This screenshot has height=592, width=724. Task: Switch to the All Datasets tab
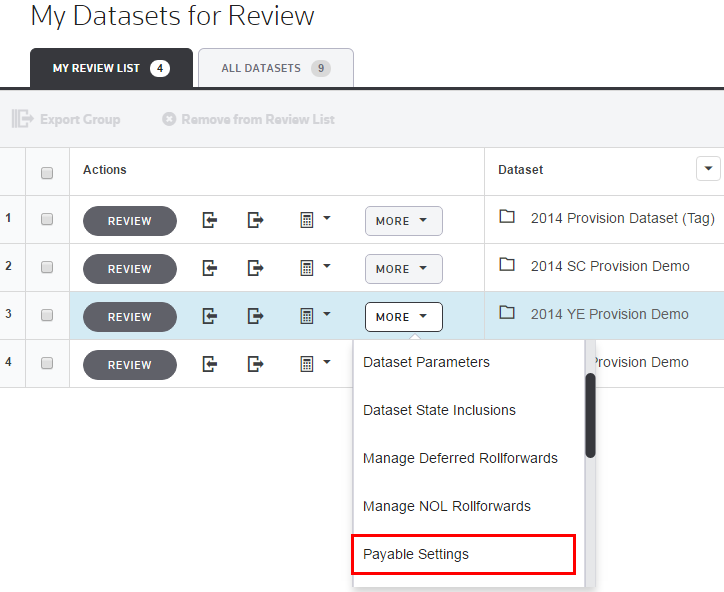click(x=275, y=68)
